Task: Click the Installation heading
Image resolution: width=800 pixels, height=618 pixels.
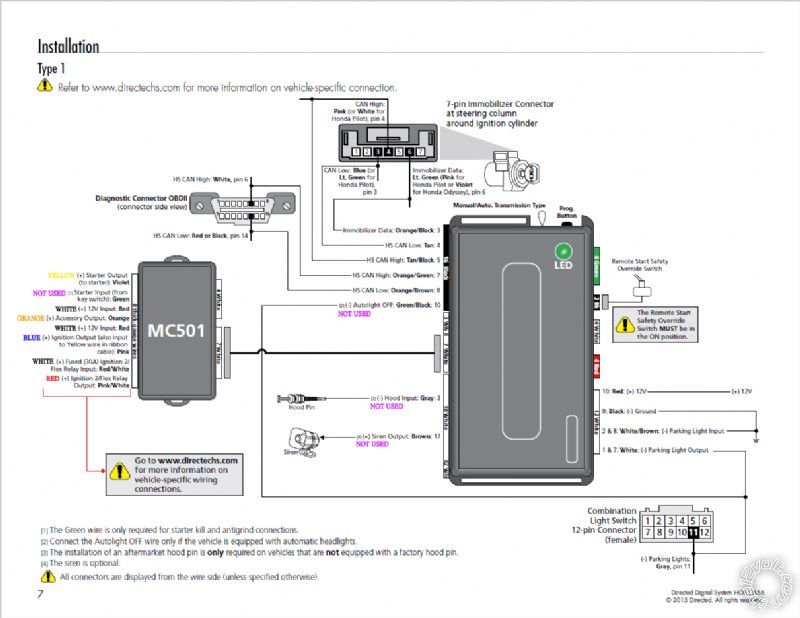Action: pos(68,46)
